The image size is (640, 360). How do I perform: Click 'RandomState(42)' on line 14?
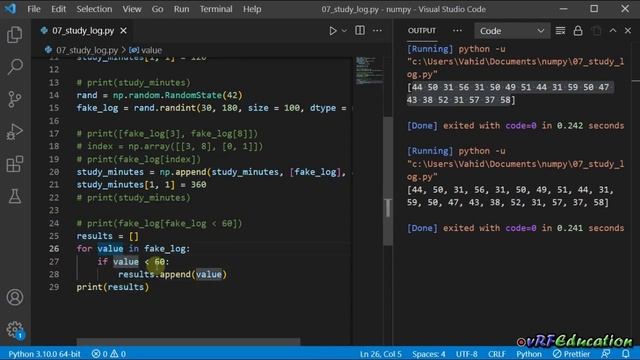coord(204,95)
